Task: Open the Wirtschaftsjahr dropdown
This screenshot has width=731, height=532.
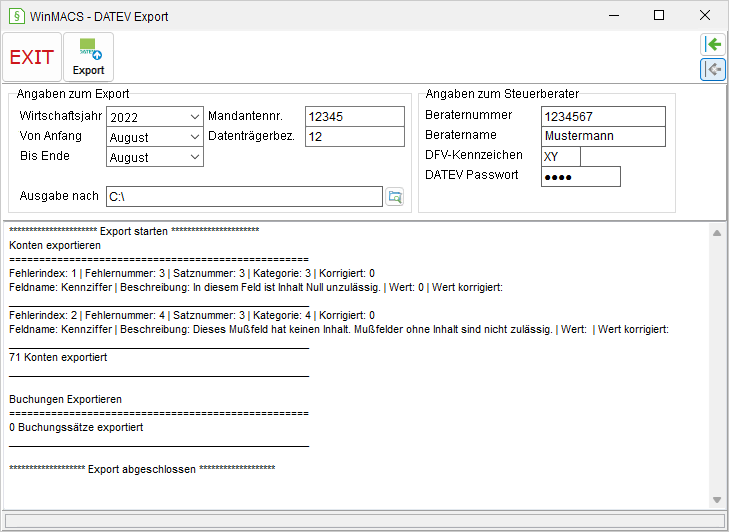Action: pos(155,117)
